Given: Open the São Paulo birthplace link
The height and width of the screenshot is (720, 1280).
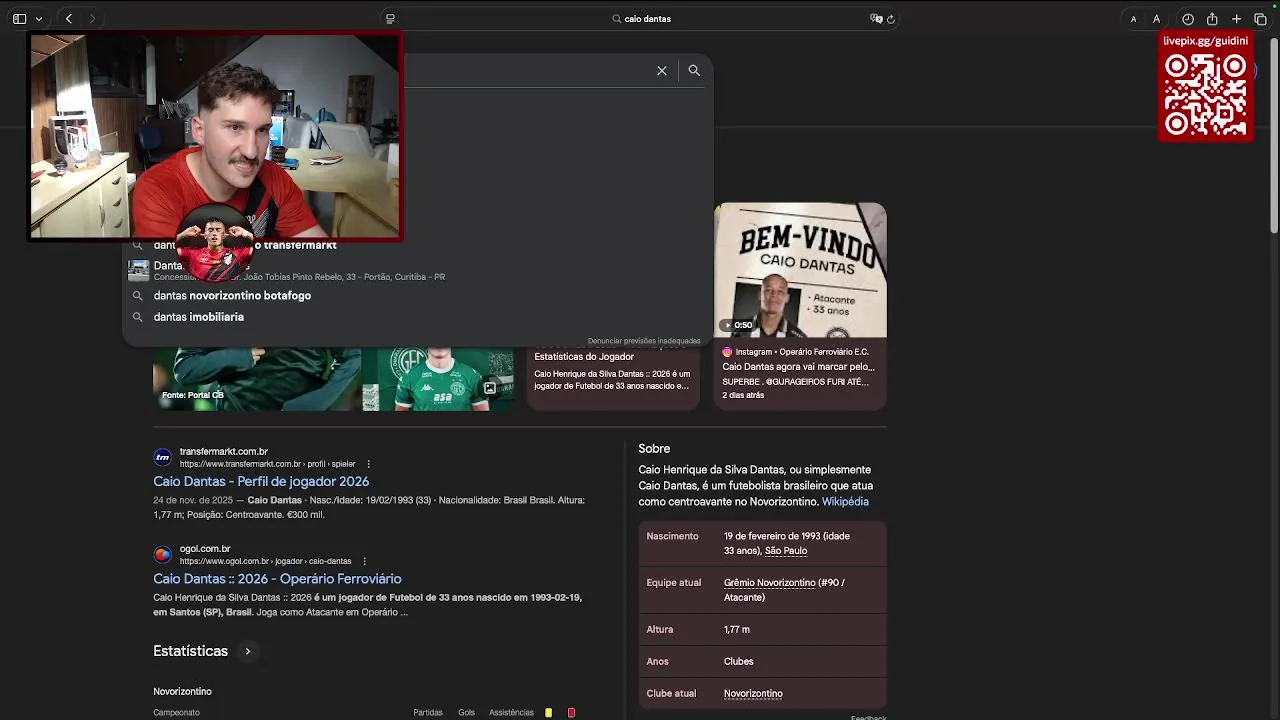Looking at the screenshot, I should [x=786, y=551].
